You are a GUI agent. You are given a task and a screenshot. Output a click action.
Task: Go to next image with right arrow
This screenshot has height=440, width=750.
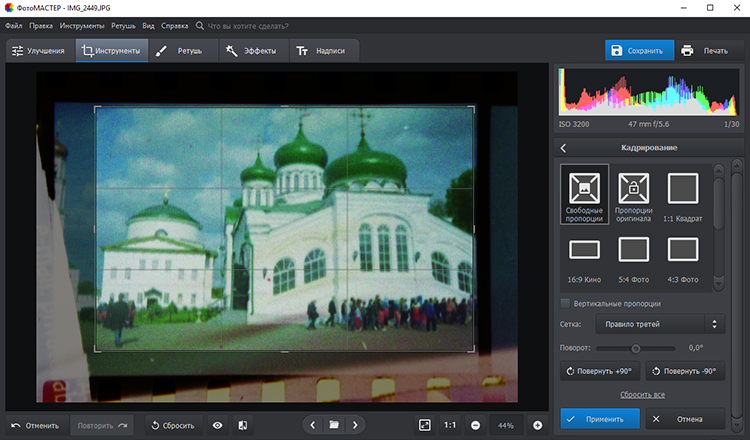[x=355, y=425]
